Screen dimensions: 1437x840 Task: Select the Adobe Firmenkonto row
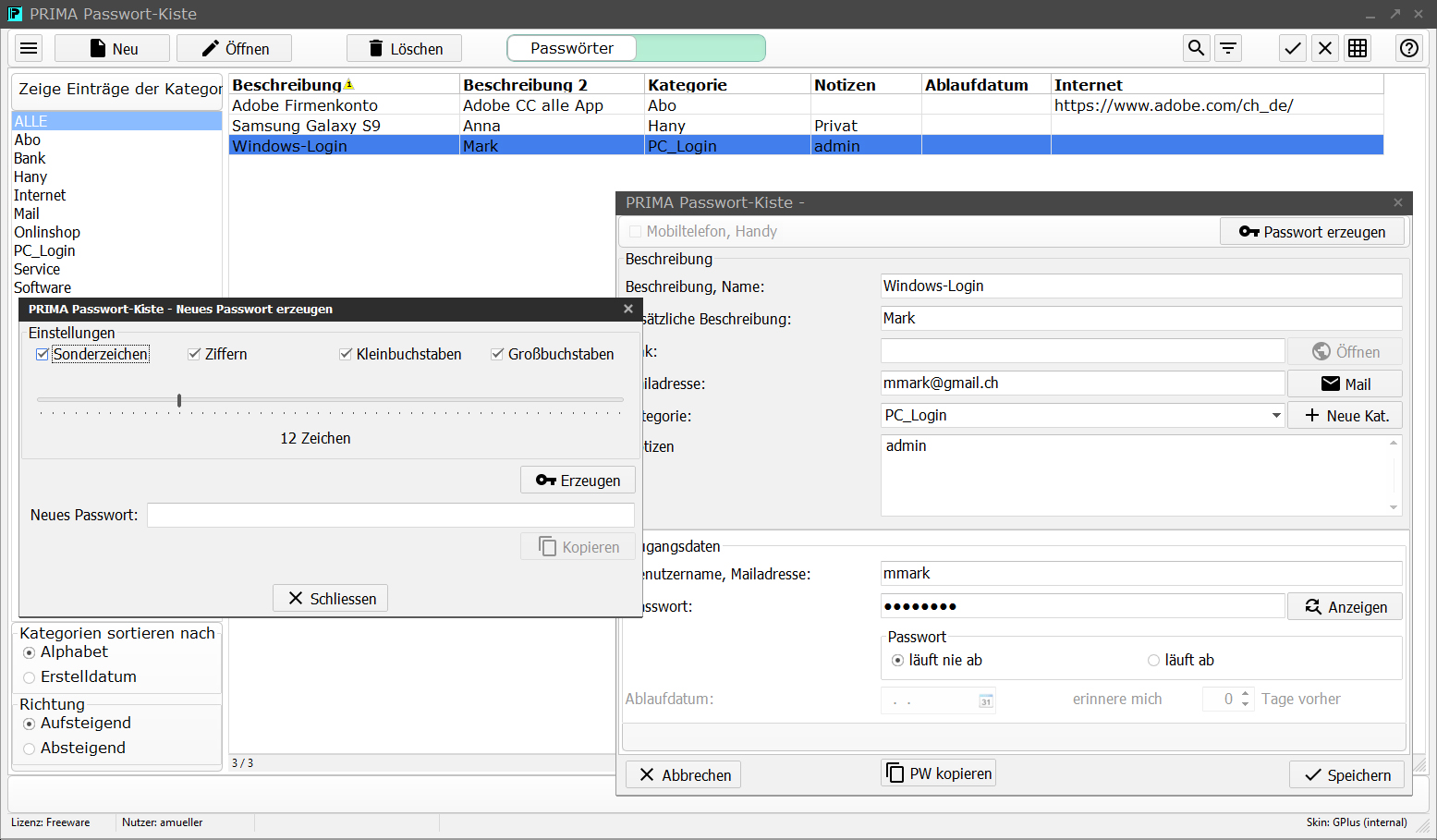tap(806, 105)
